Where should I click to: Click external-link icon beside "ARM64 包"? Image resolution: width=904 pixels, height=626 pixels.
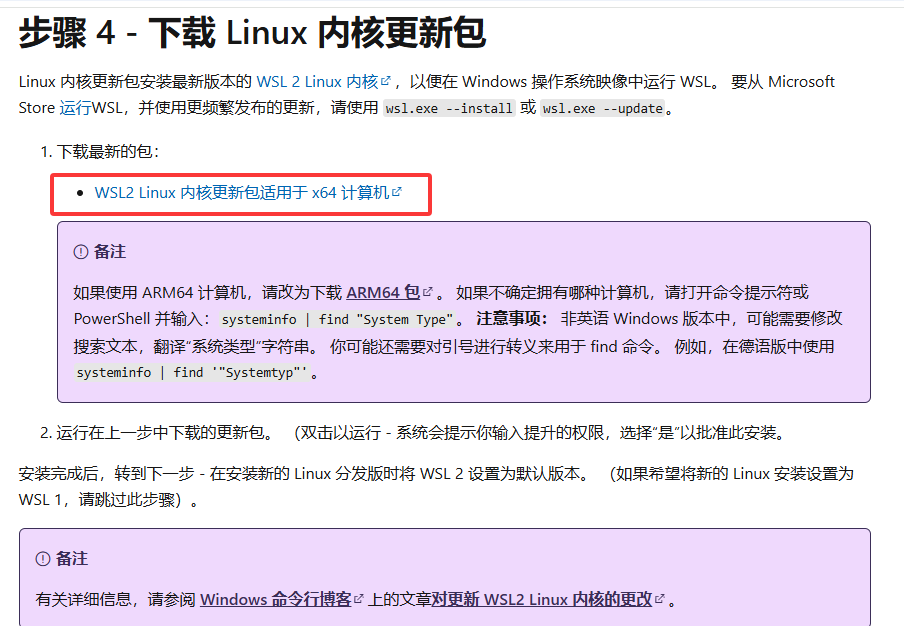428,293
